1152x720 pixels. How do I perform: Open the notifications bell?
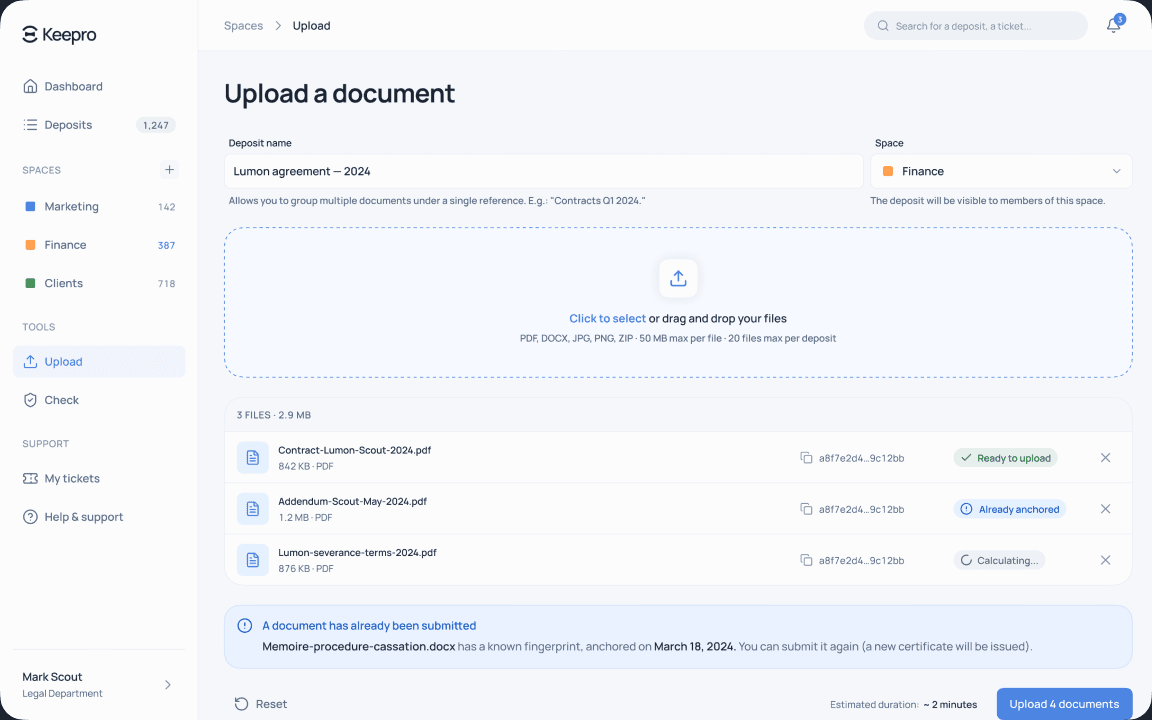(1114, 26)
